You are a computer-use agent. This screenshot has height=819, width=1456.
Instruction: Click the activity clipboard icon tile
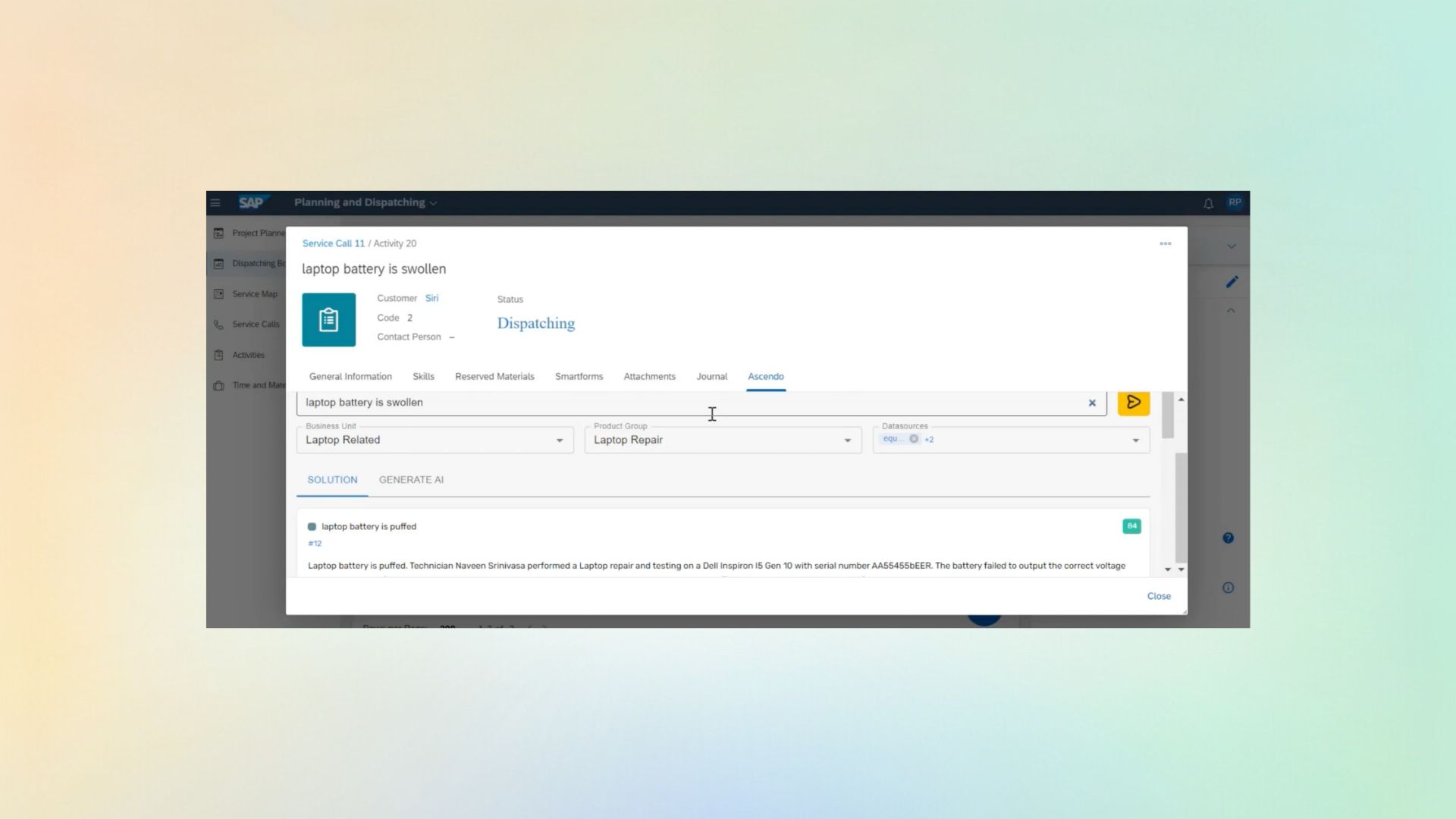[328, 320]
